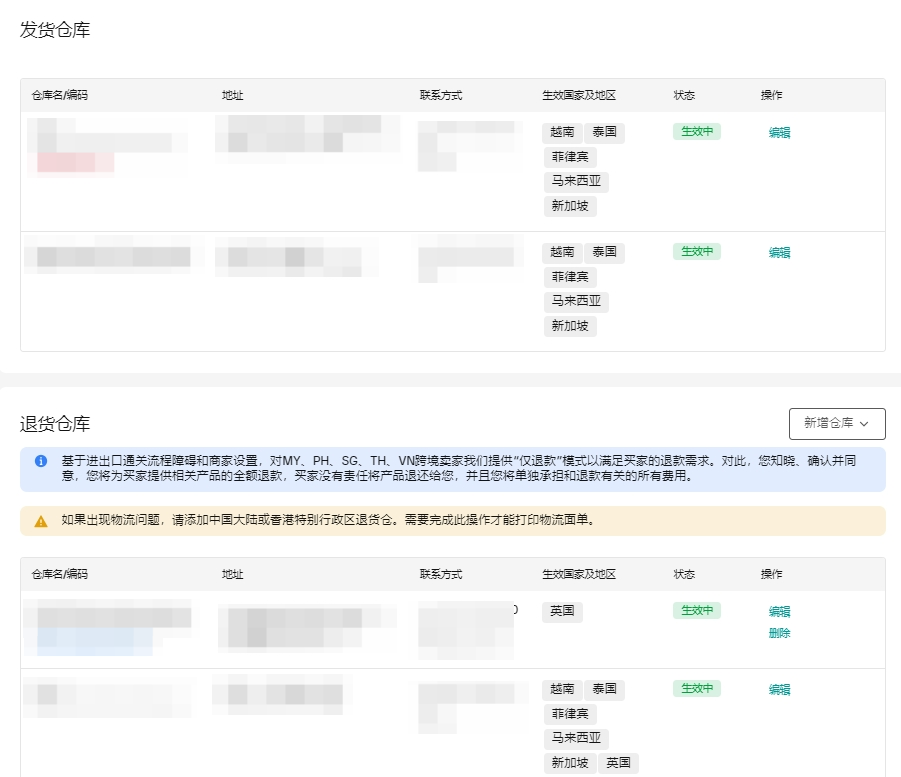Select 泰国 tag in second shipping warehouse

point(604,252)
